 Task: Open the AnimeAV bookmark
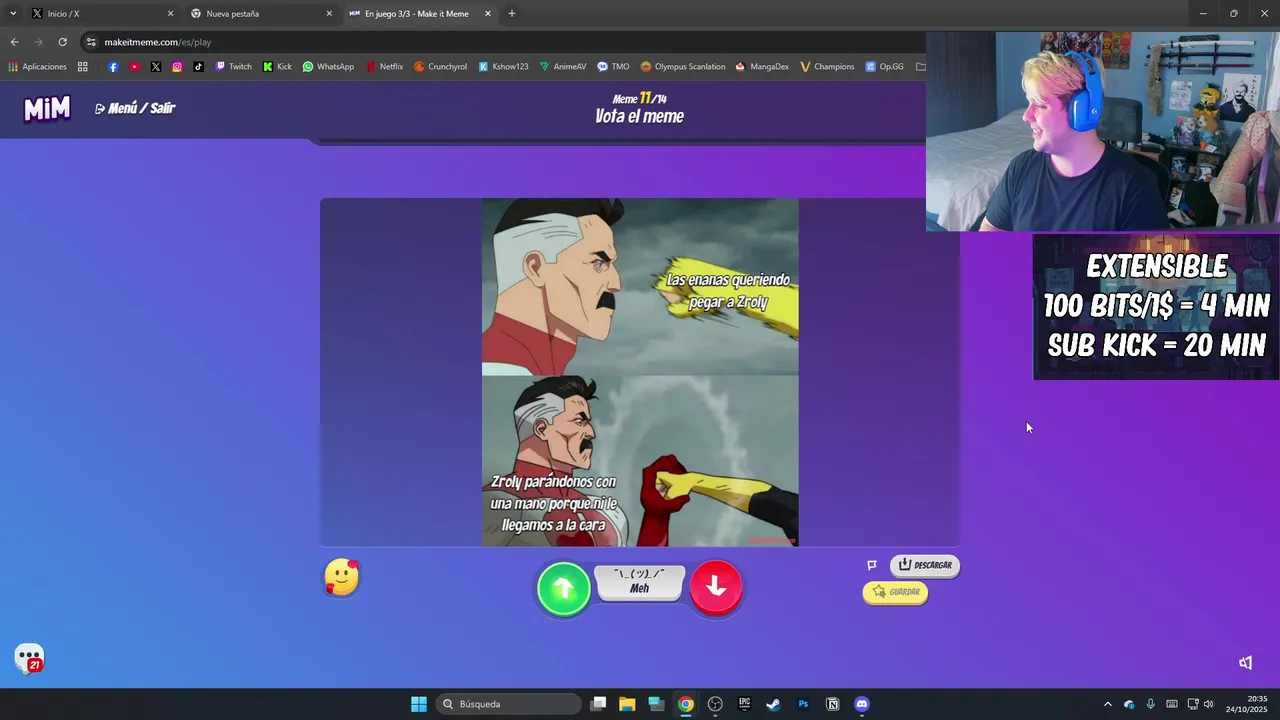click(563, 67)
